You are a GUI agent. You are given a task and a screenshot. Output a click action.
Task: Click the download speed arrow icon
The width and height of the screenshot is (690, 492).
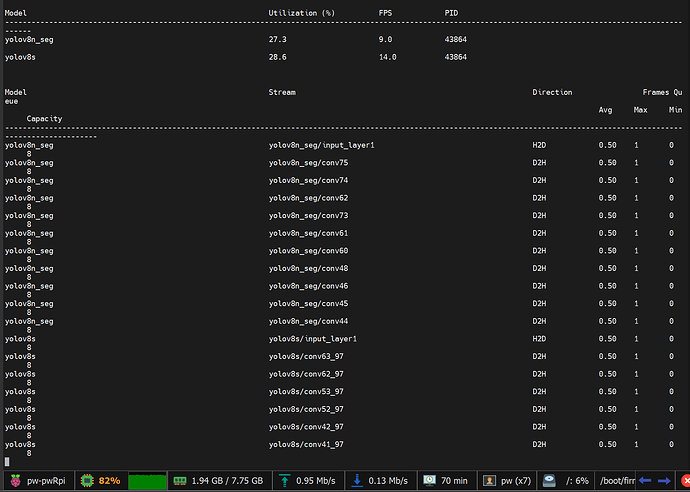357,480
